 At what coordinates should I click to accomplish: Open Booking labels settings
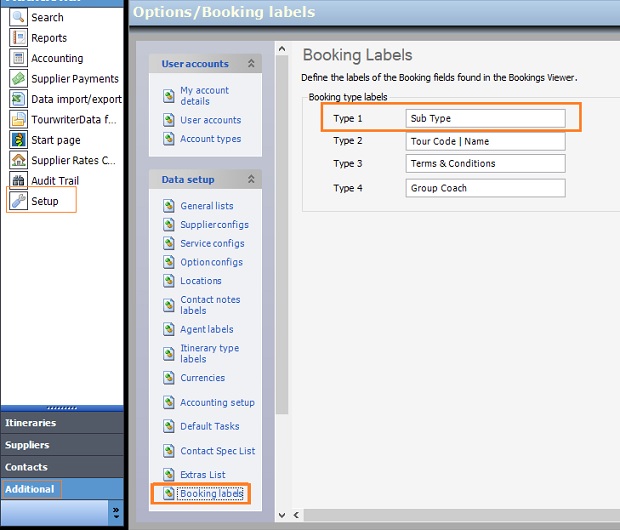210,494
